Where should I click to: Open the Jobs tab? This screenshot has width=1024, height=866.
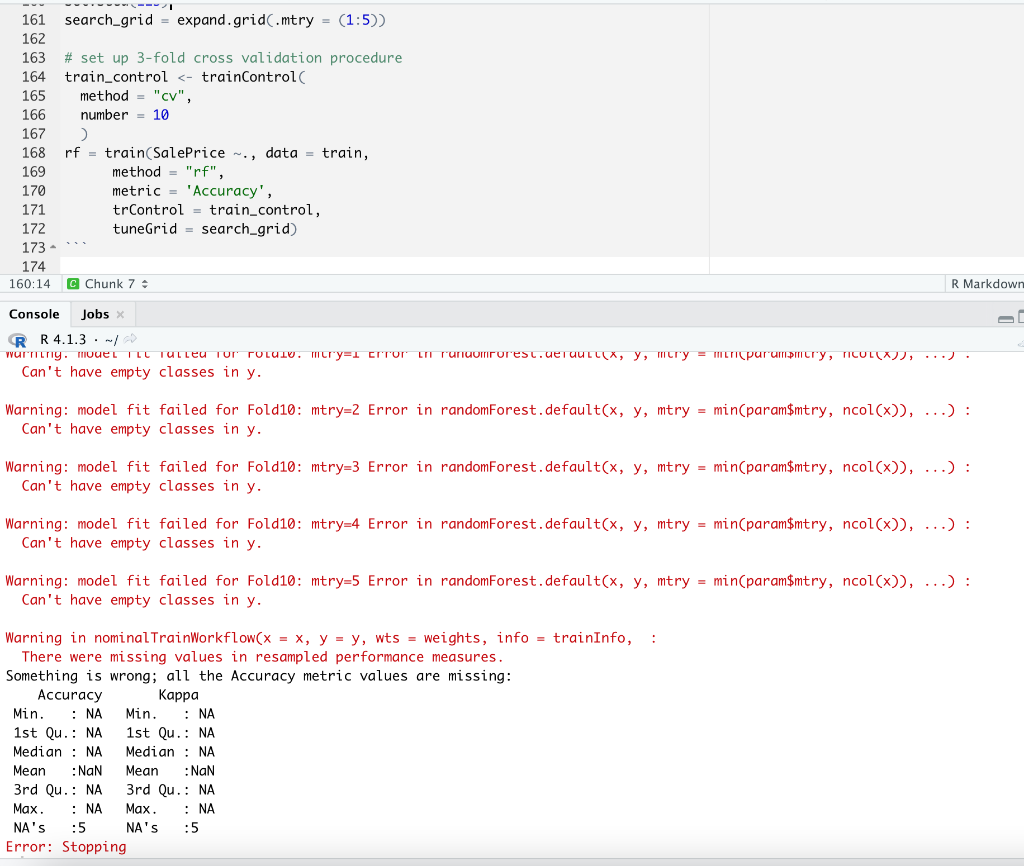(95, 314)
